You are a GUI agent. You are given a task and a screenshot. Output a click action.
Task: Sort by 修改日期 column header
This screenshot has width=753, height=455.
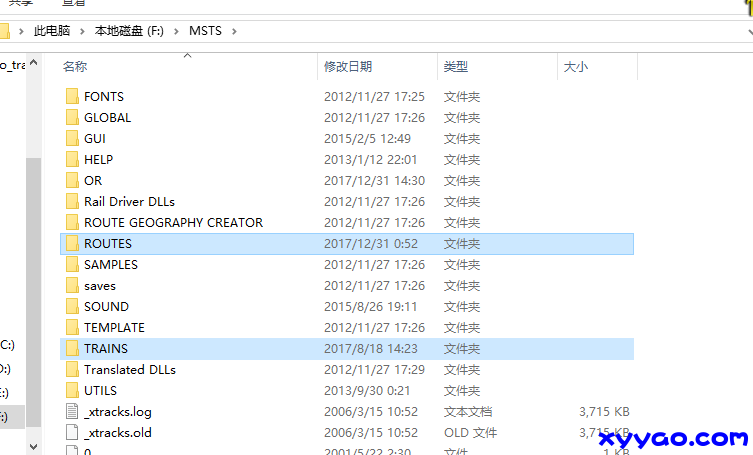pyautogui.click(x=348, y=67)
